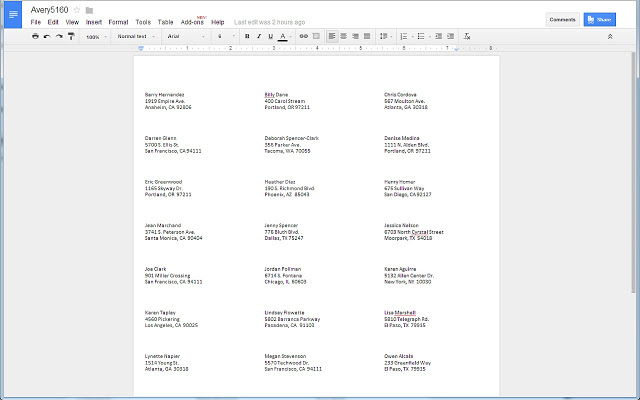Click the Jessica Nelson label name
This screenshot has width=640, height=400.
coord(401,225)
